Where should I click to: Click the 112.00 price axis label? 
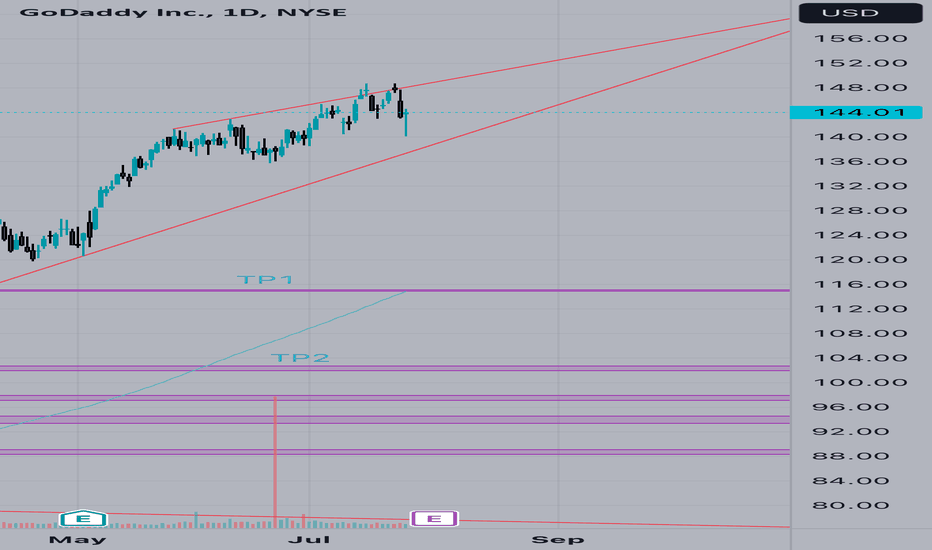coord(860,309)
